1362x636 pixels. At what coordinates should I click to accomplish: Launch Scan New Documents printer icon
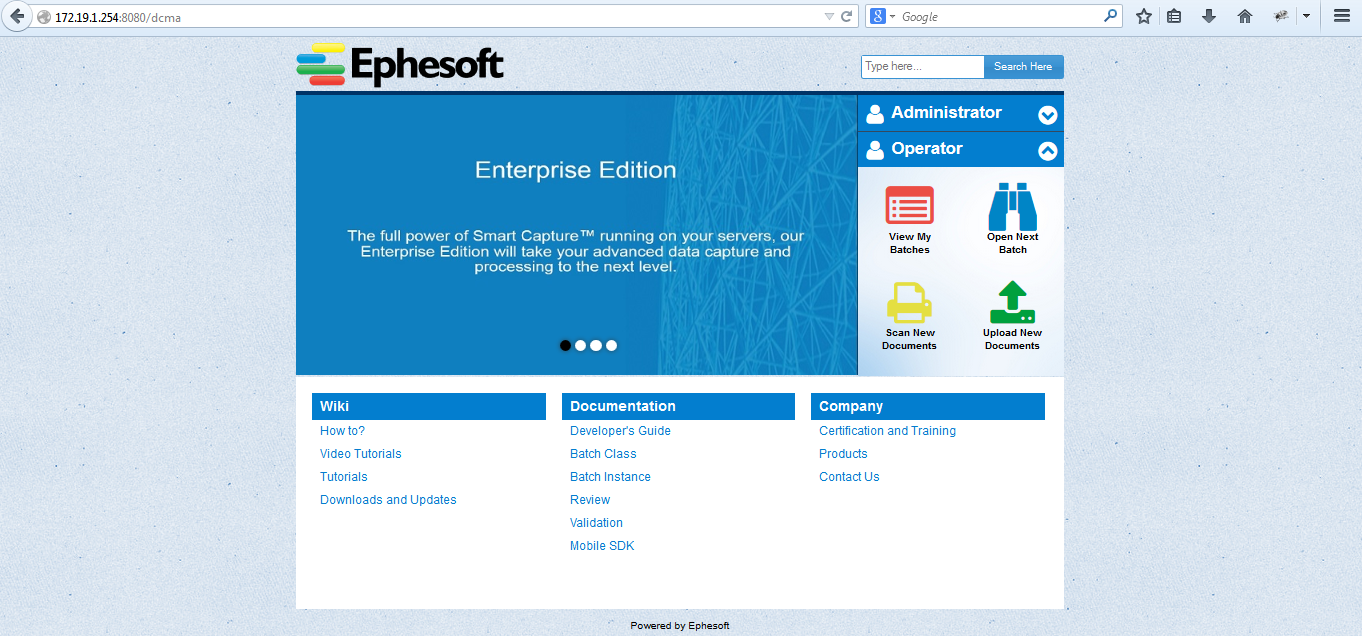[909, 302]
